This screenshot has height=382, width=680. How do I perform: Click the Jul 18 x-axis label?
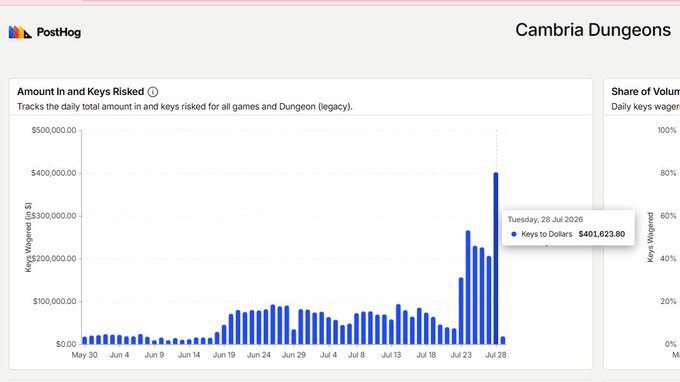click(426, 355)
